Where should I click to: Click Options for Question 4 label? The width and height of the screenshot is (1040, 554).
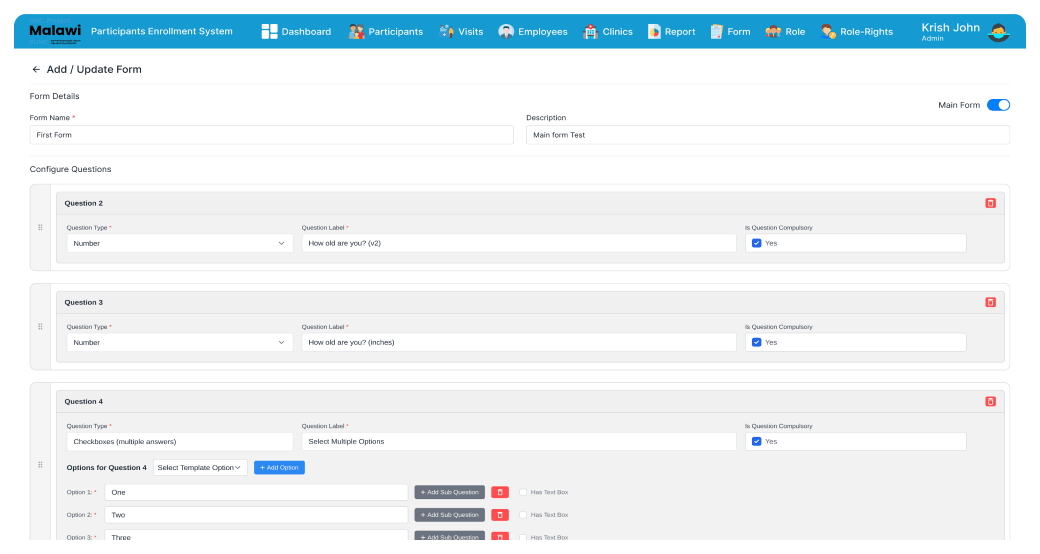pos(107,468)
